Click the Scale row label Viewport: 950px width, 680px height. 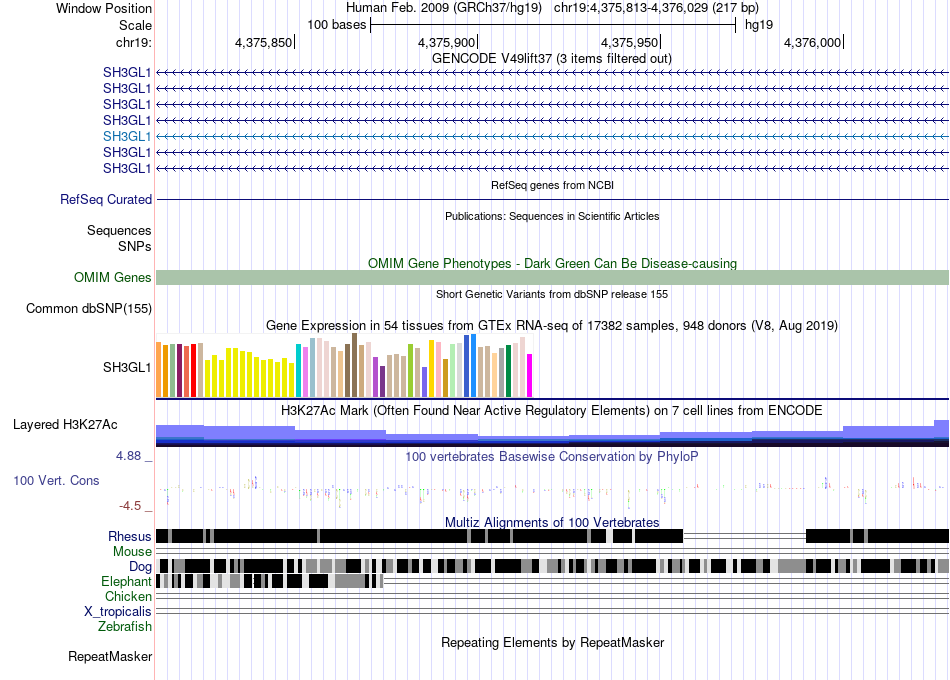tap(135, 25)
